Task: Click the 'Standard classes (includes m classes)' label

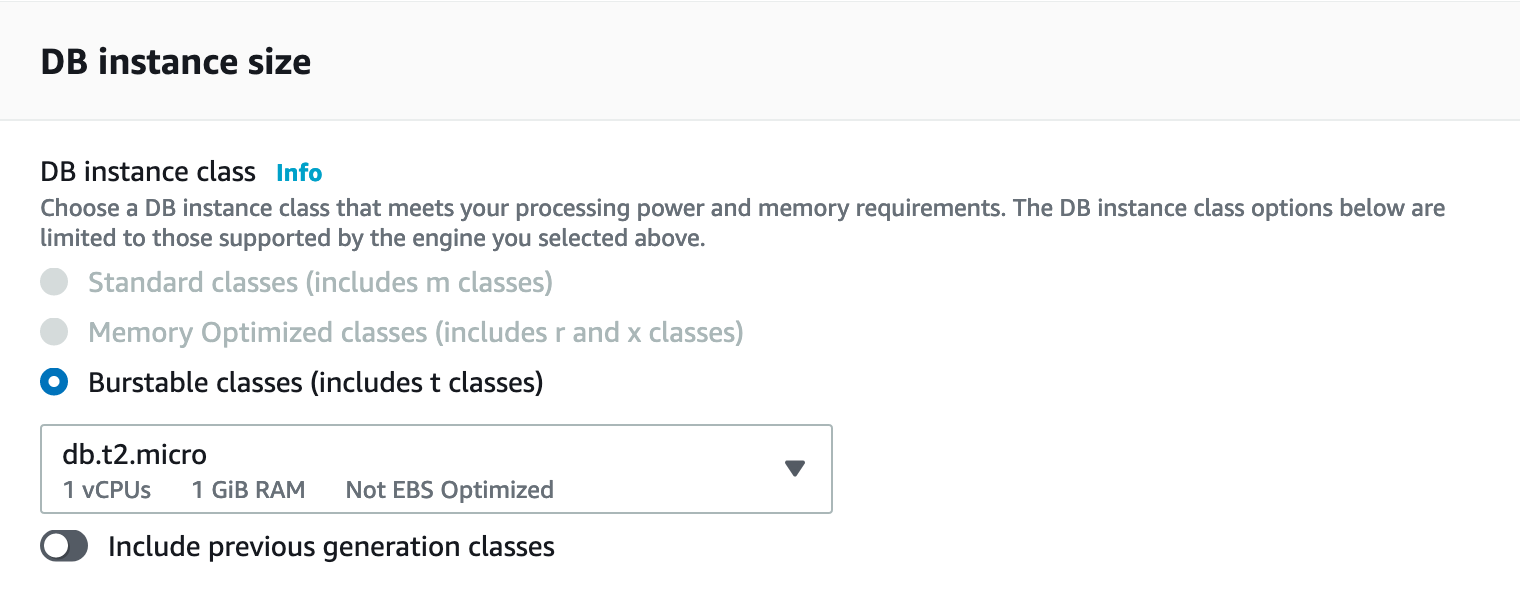Action: click(x=320, y=282)
